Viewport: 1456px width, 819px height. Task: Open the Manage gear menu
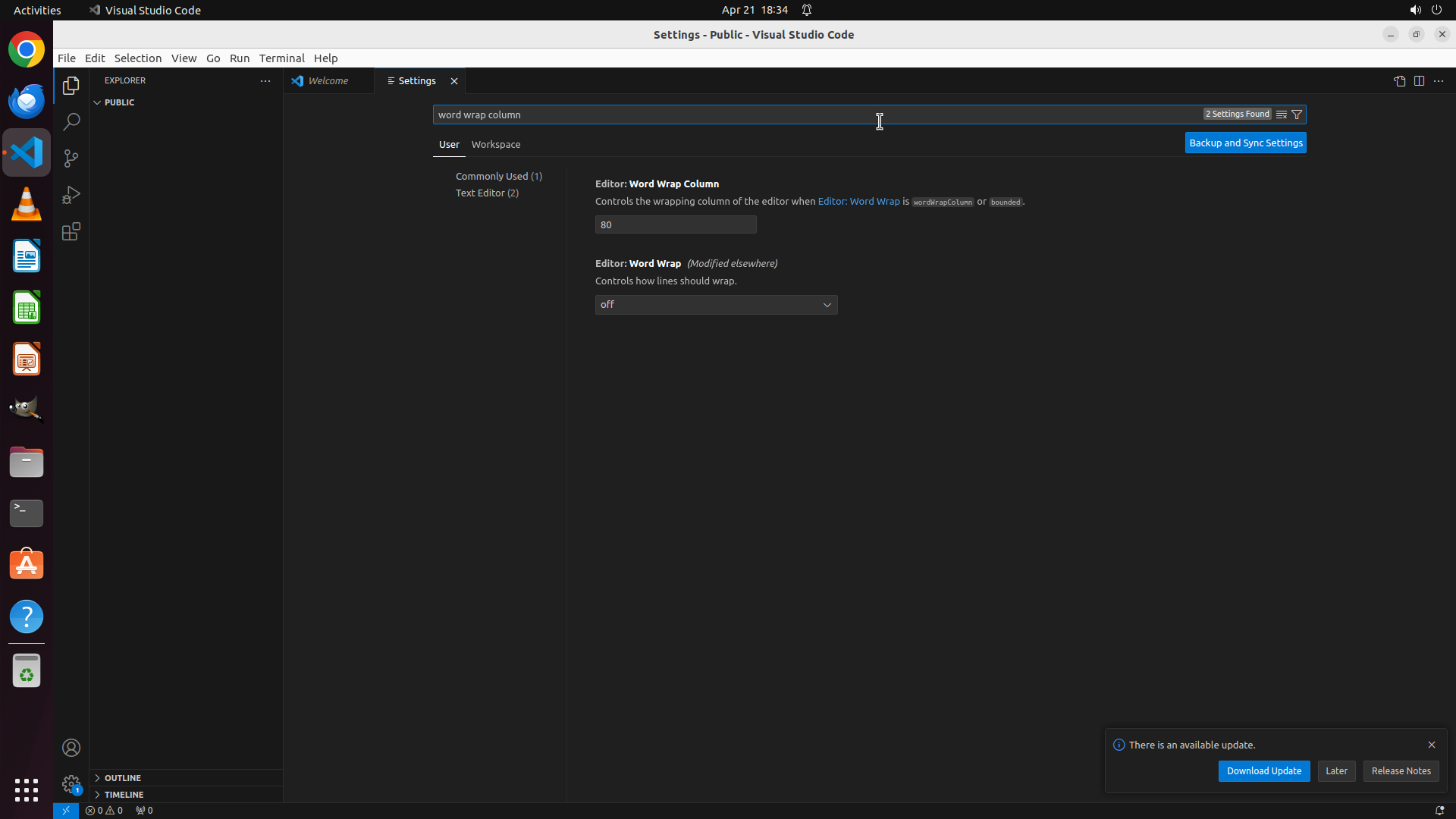71,784
